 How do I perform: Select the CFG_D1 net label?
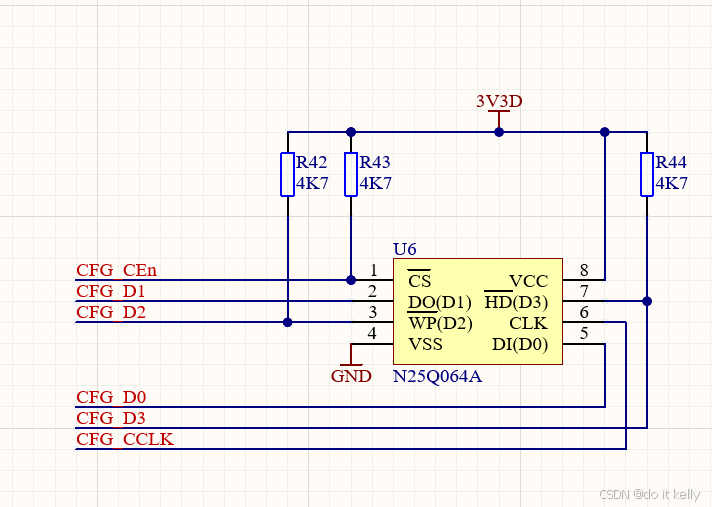[x=111, y=291]
